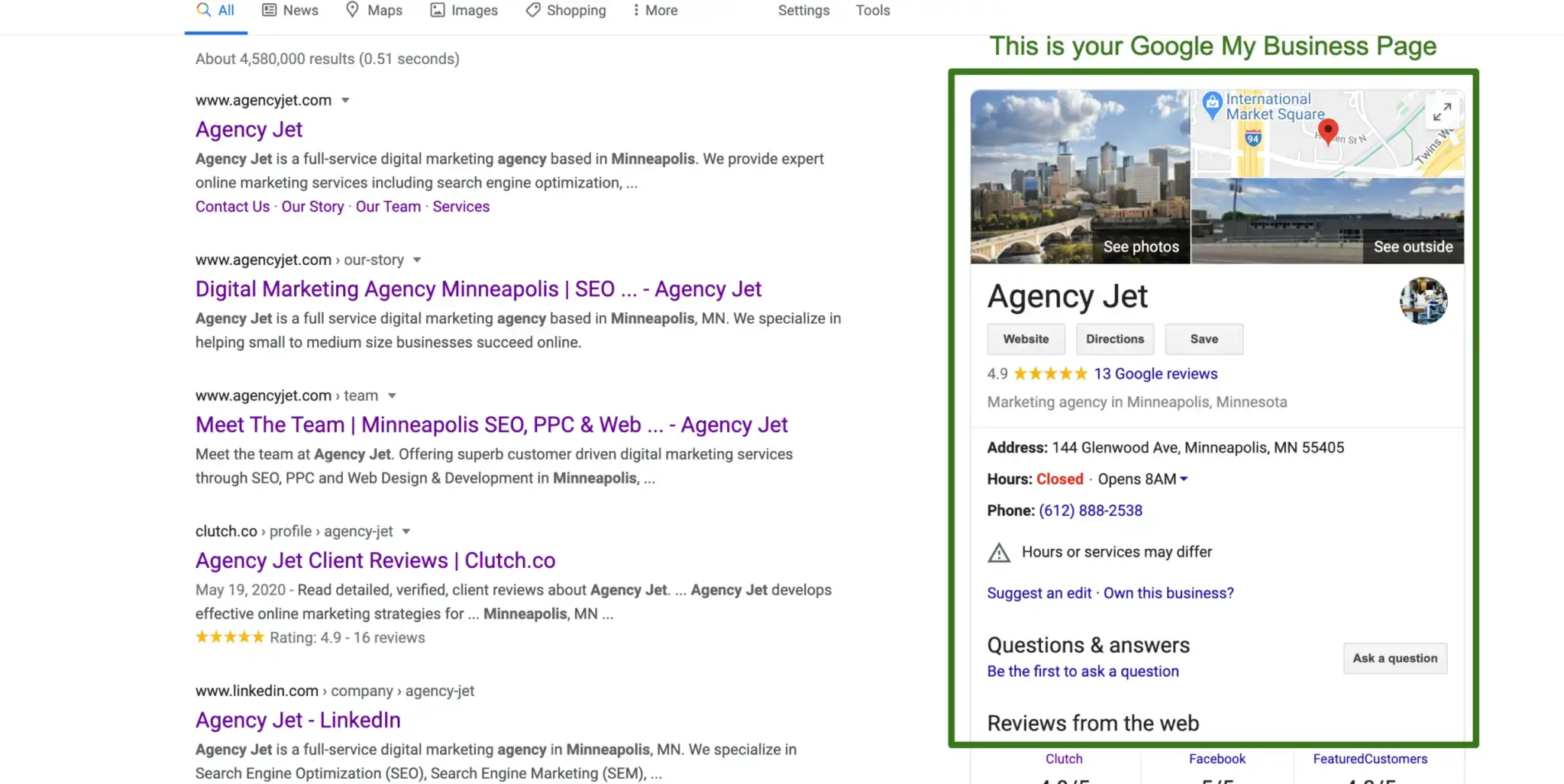This screenshot has width=1564, height=784.
Task: Click the See outside street view thumbnail
Action: point(1327,221)
